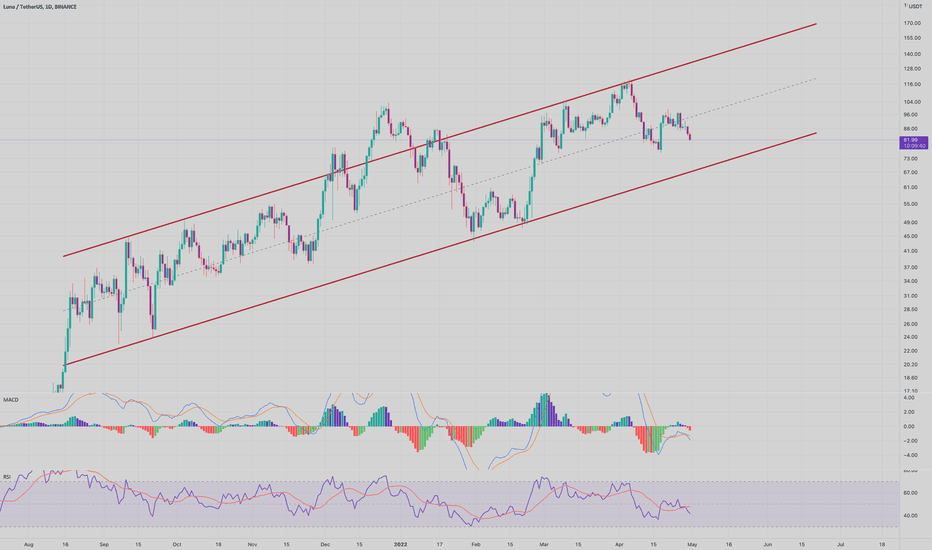The height and width of the screenshot is (550, 932).
Task: Click the Feb label on time axis
Action: (476, 544)
